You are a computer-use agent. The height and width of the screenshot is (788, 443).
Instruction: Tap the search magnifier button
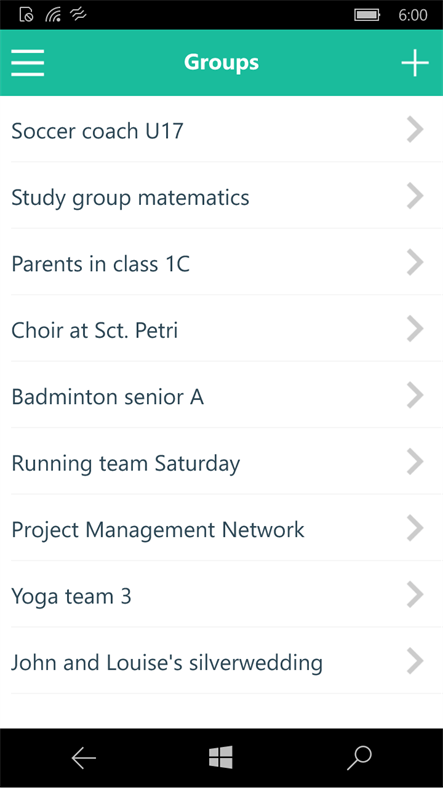(x=359, y=758)
